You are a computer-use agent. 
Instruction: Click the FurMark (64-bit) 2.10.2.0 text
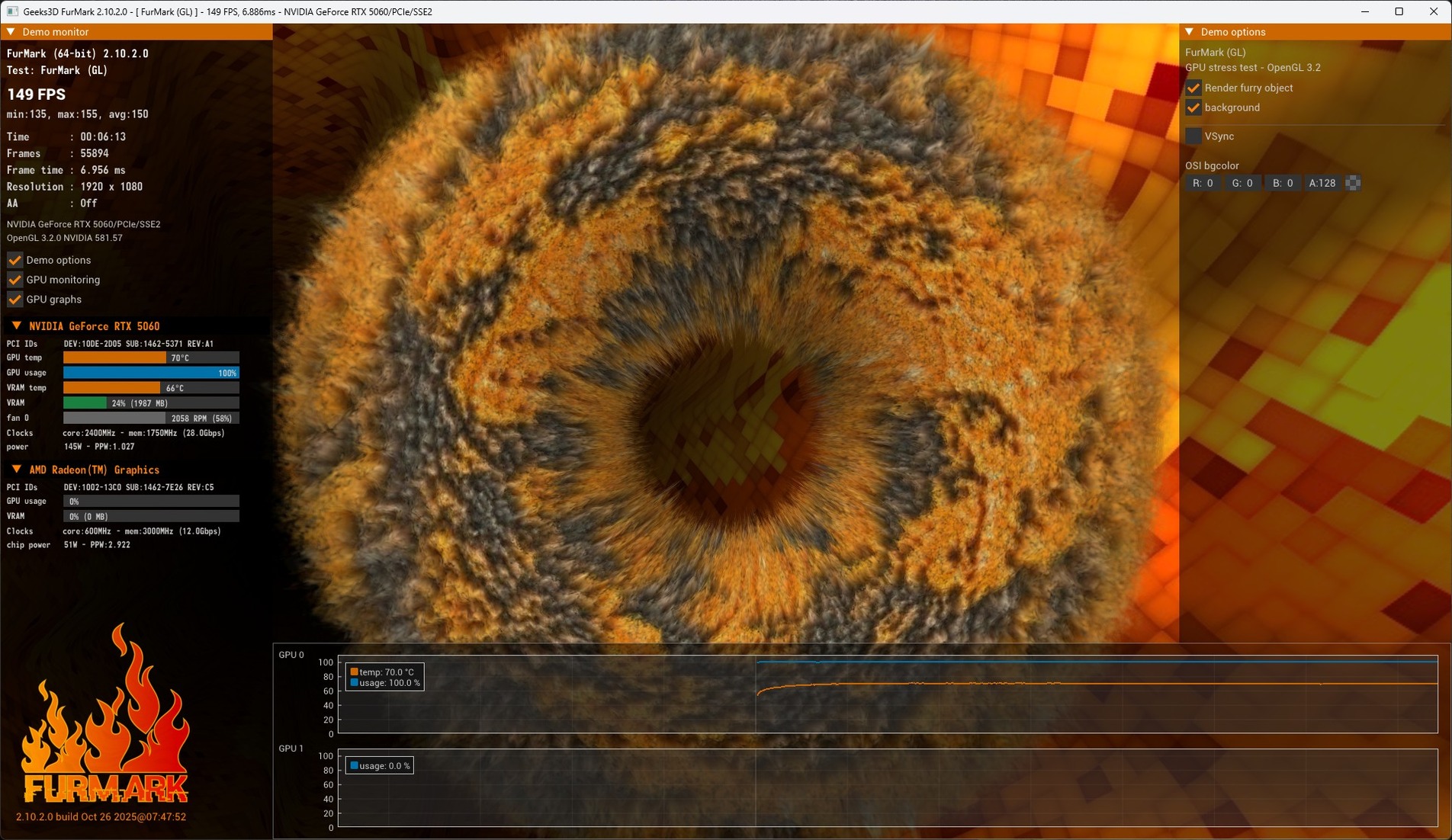click(x=78, y=54)
